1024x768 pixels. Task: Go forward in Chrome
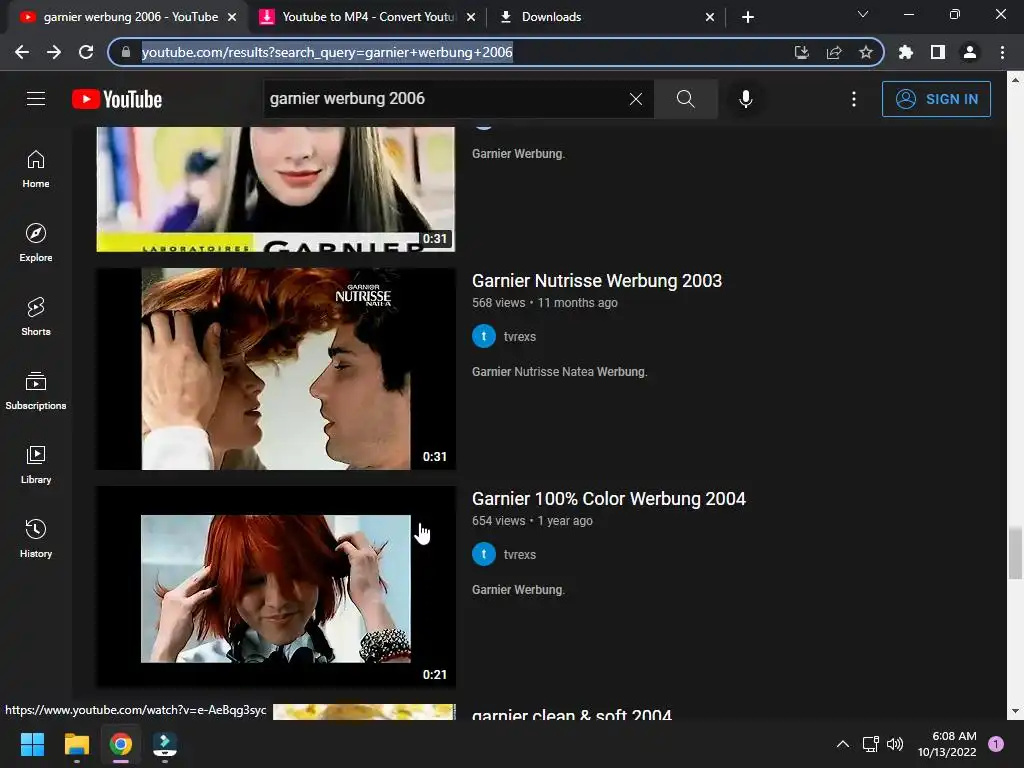pos(54,52)
